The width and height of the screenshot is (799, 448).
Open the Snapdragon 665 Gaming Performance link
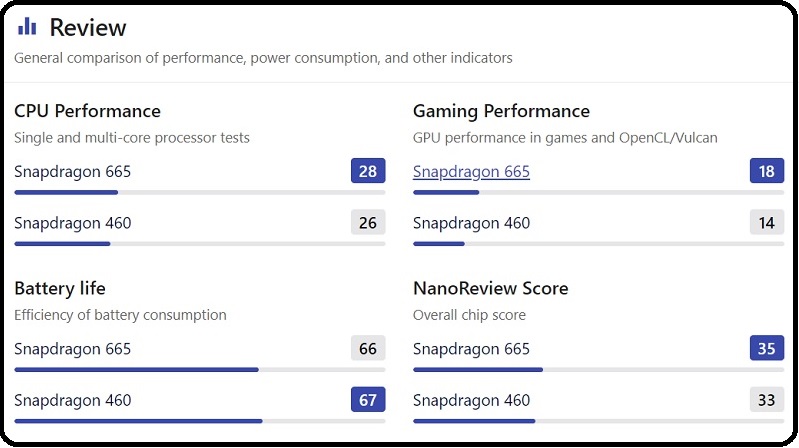[x=471, y=171]
